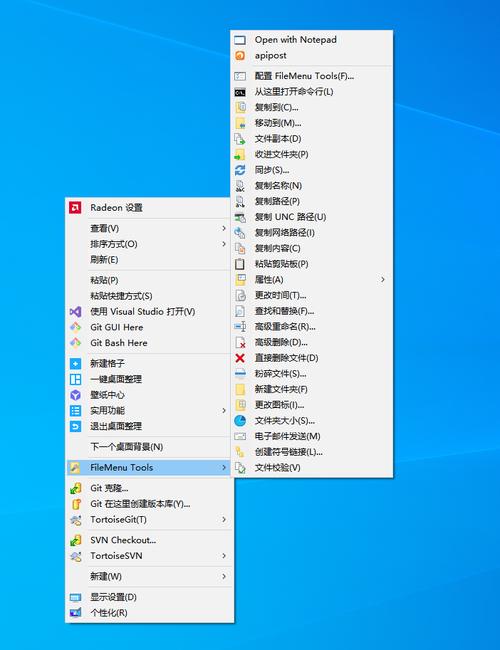The height and width of the screenshot is (650, 500).
Task: Expand the 实用功能 submenu arrow
Action: coord(224,410)
